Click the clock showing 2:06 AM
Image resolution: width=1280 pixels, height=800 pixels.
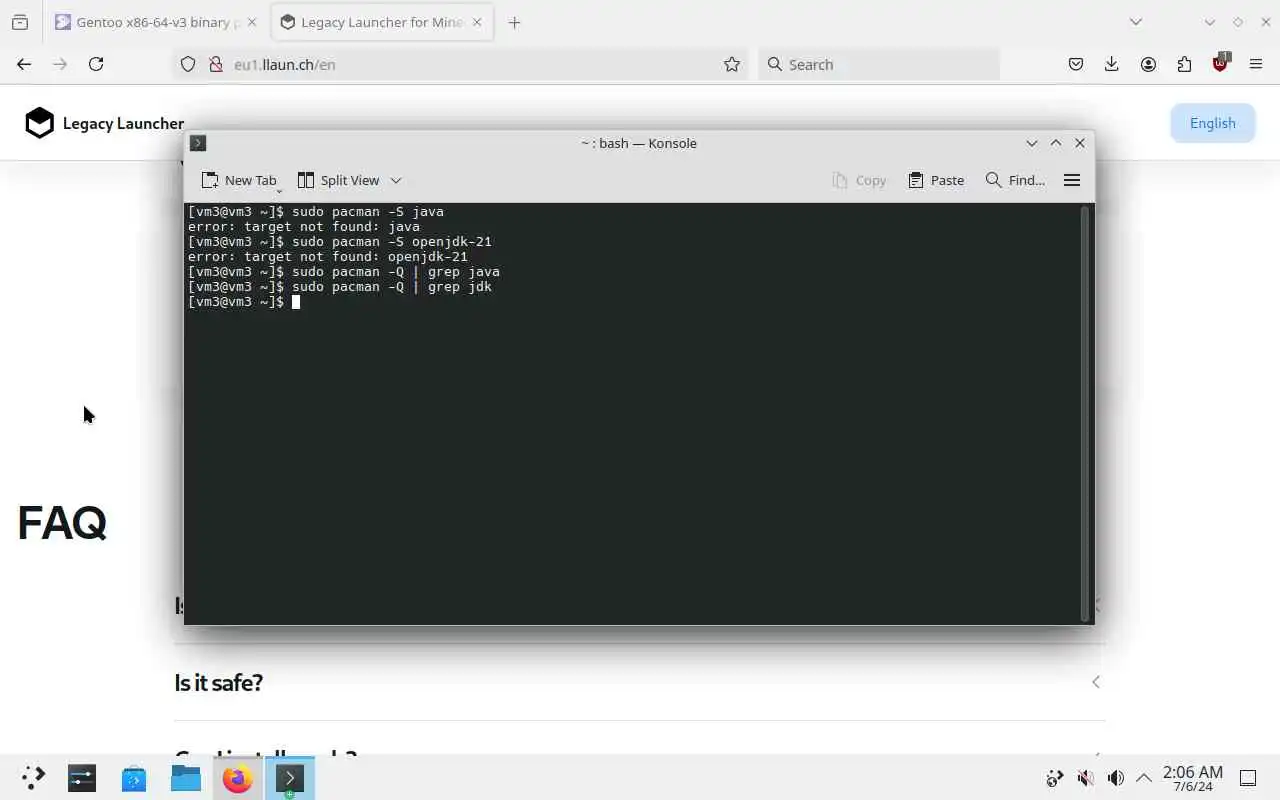(1192, 778)
